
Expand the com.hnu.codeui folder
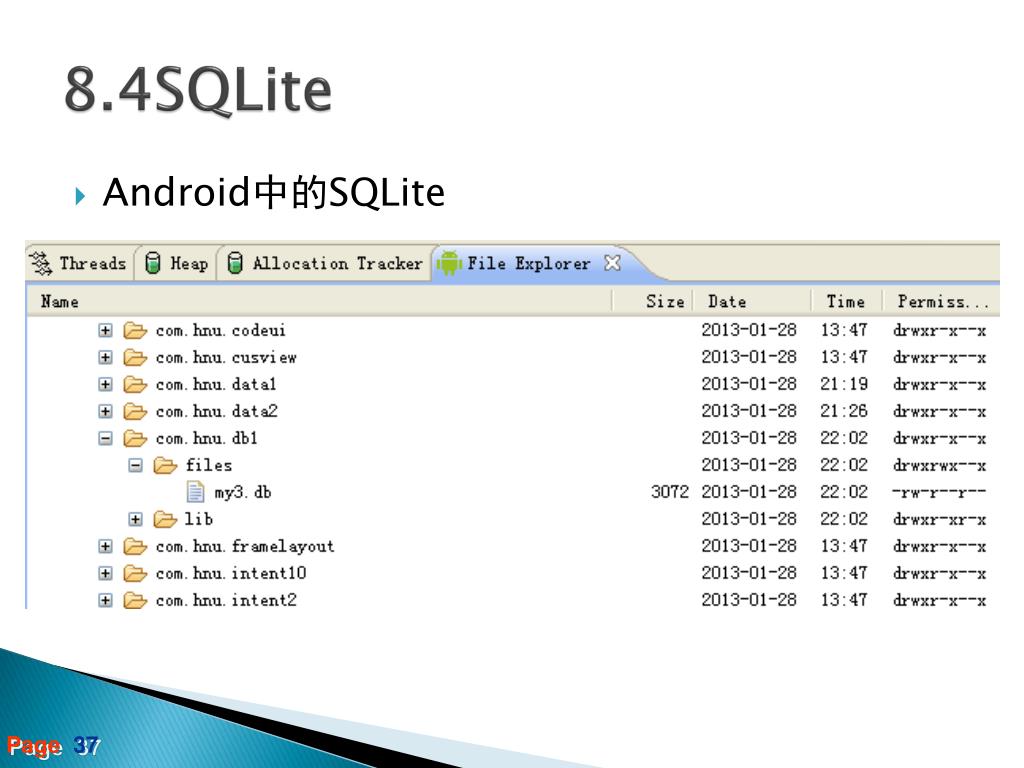pos(105,330)
